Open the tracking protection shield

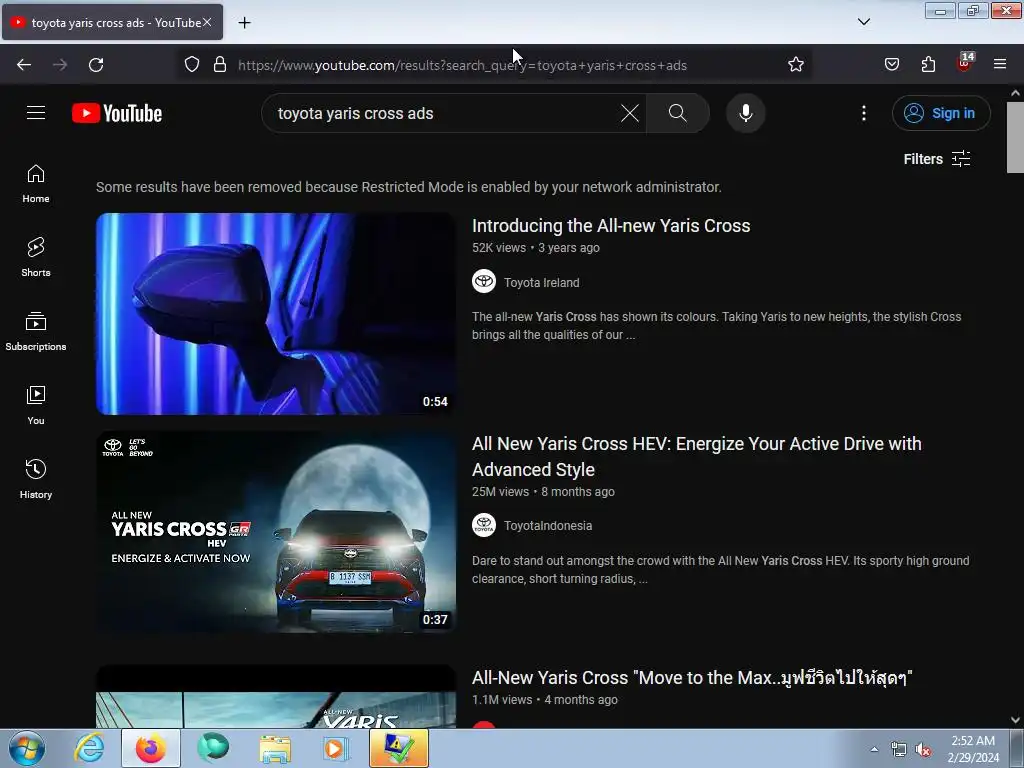(x=192, y=65)
